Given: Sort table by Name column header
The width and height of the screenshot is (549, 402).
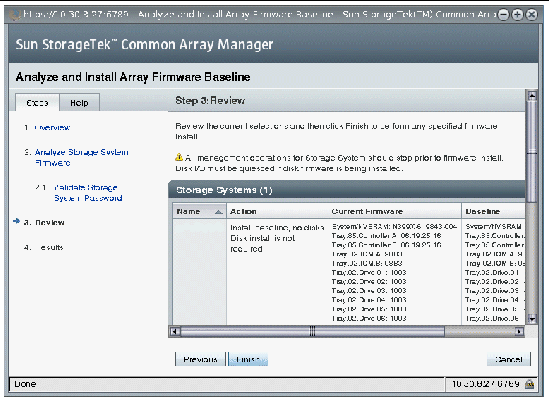Looking at the screenshot, I should pyautogui.click(x=200, y=211).
